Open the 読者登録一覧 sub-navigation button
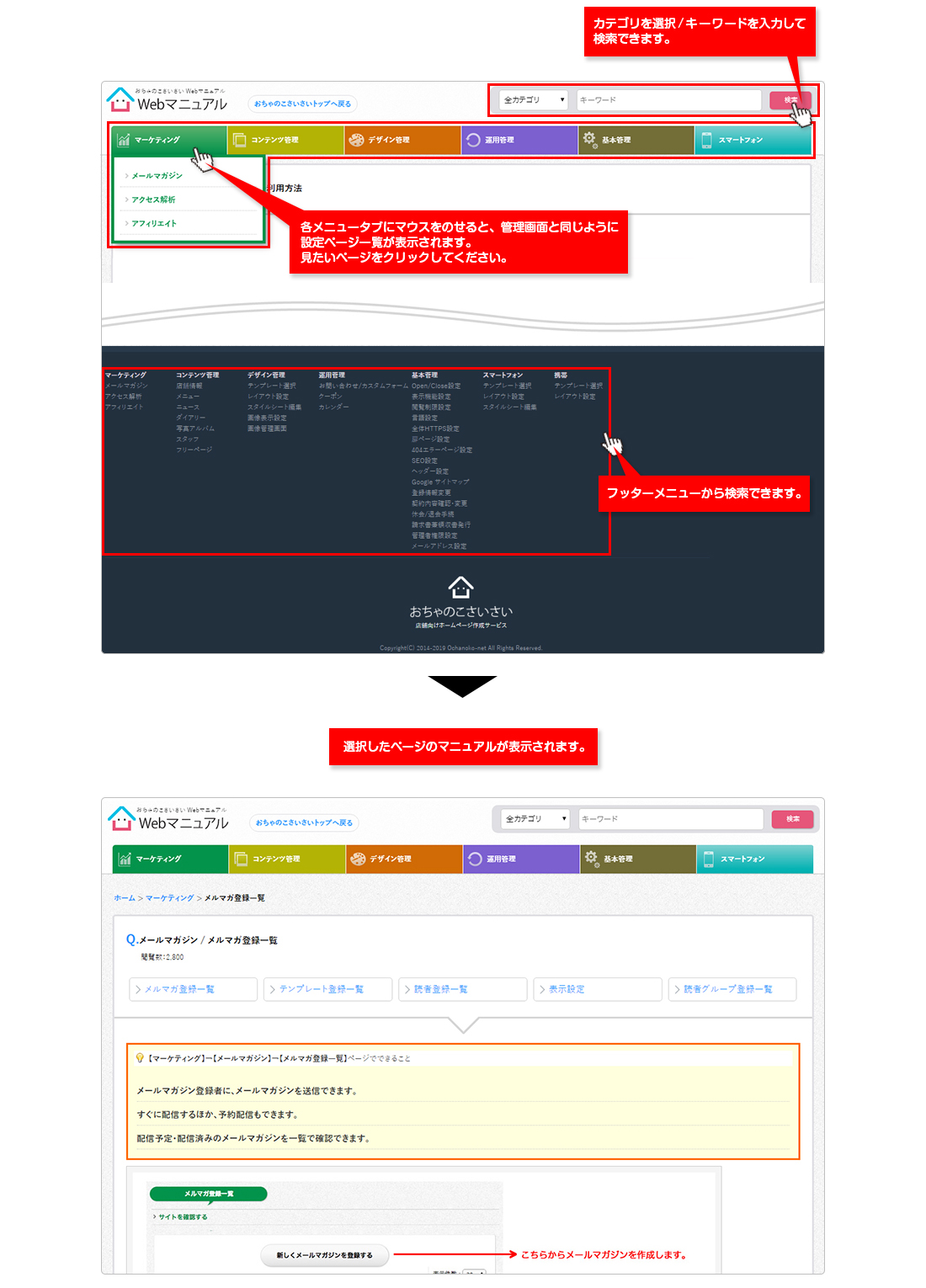Screen dimensions: 926x1288 pyautogui.click(x=463, y=989)
